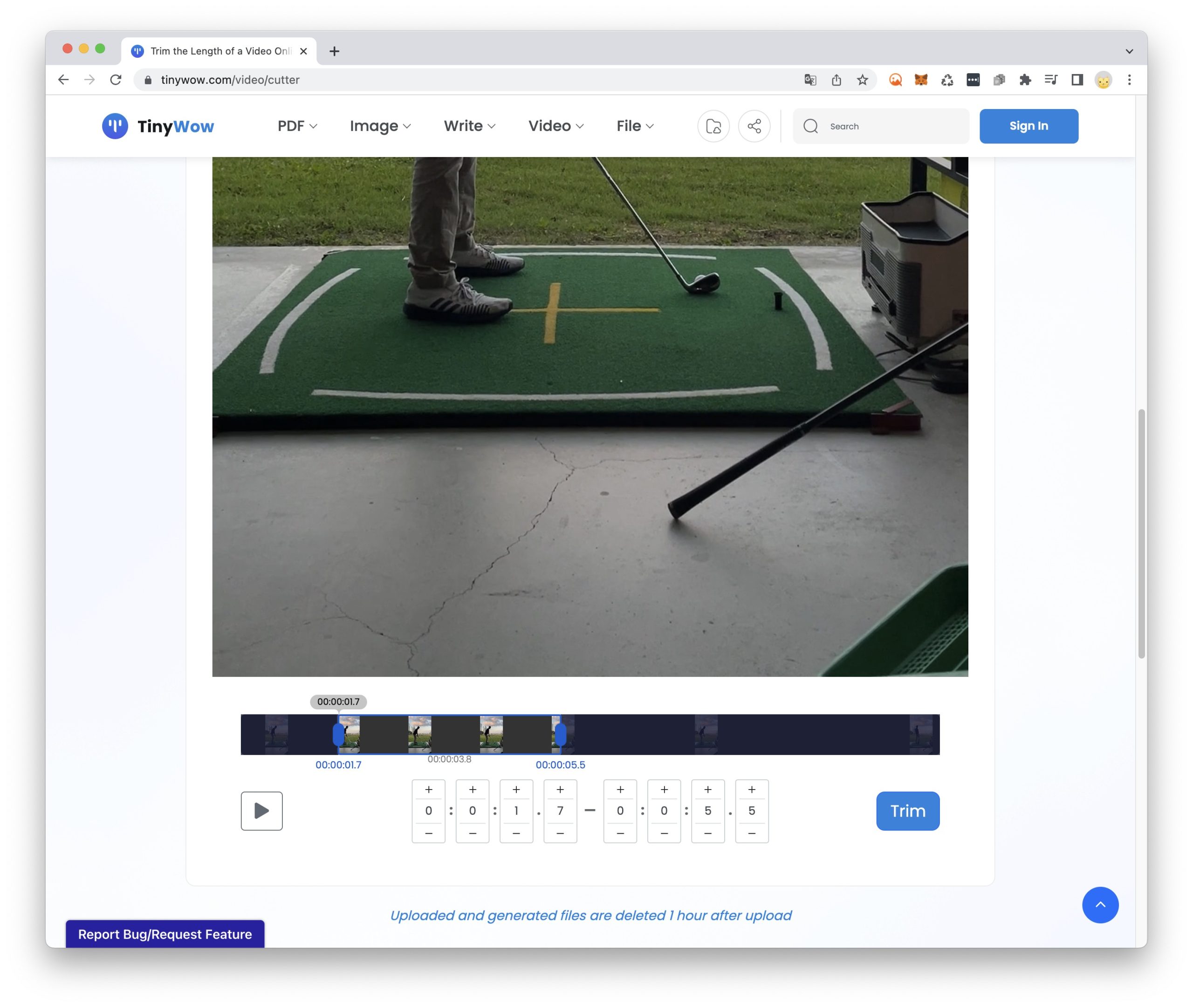Expand the Image dropdown menu

[x=379, y=126]
